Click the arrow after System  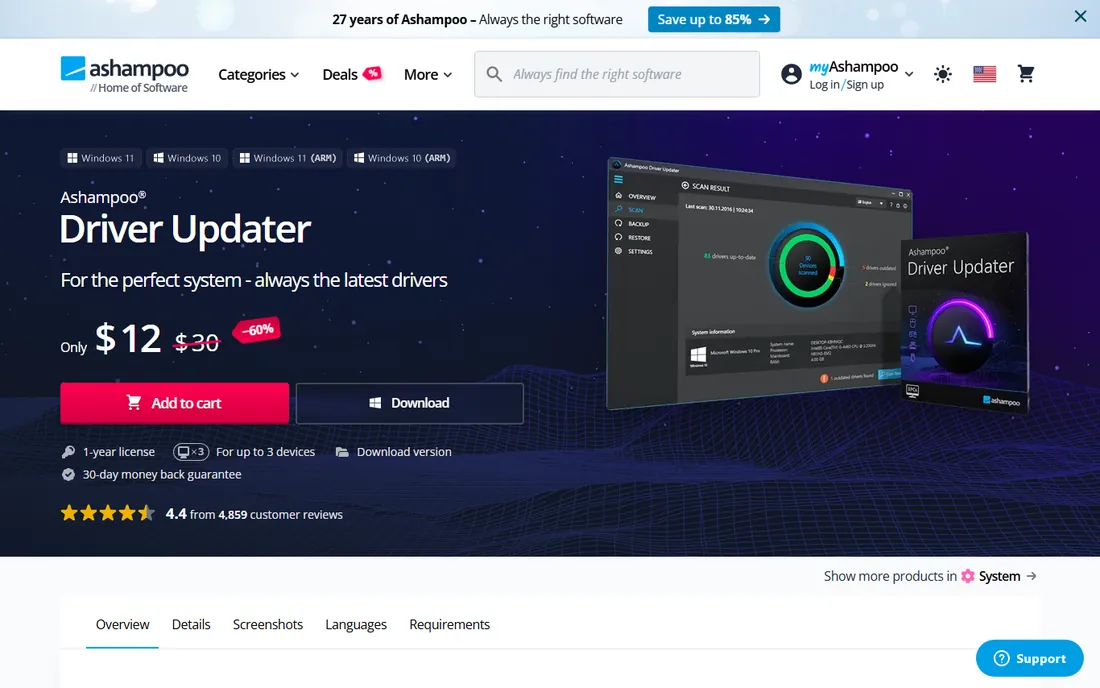tap(1031, 576)
